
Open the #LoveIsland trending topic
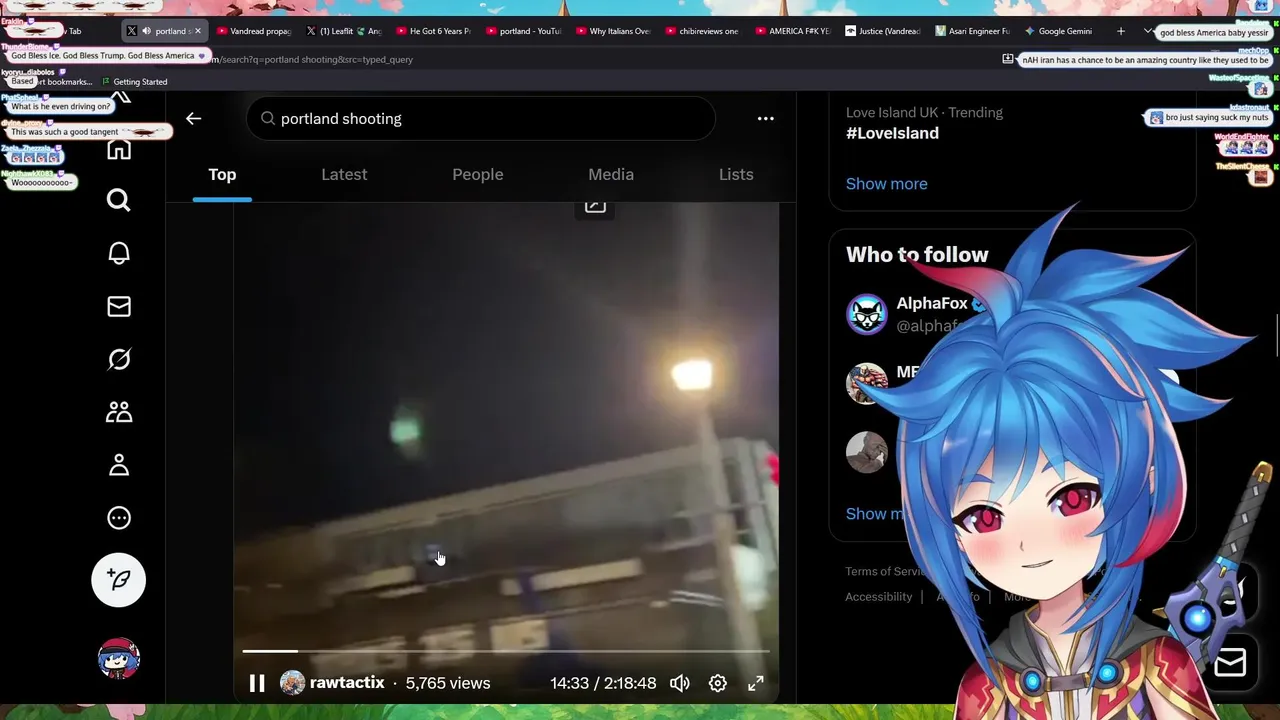click(x=892, y=133)
